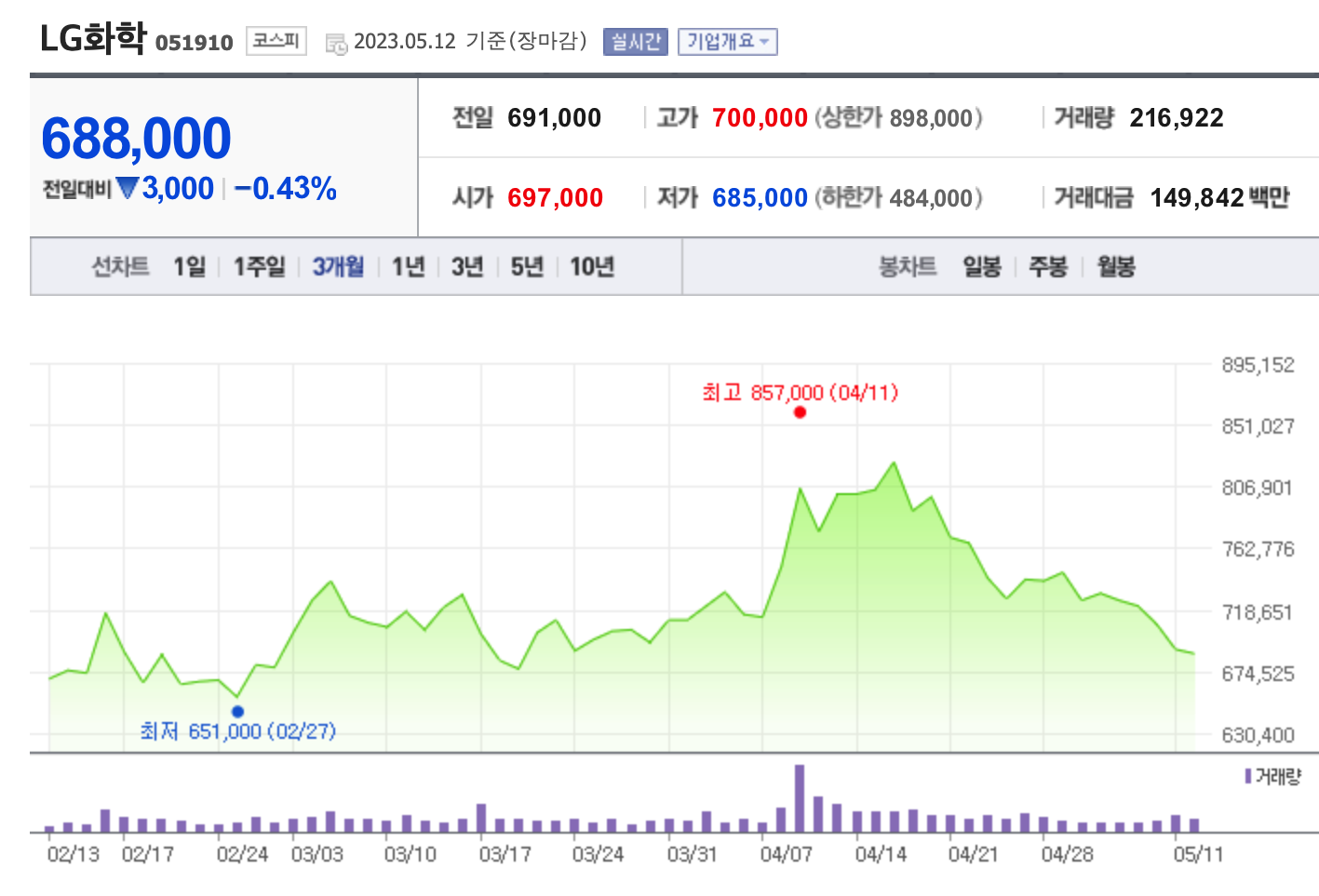Screen dimensions: 1319x896
Task: Click the 선차트 section label
Action: (120, 267)
